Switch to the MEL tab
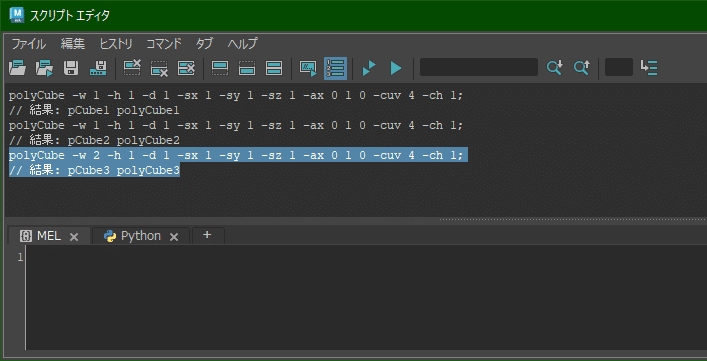This screenshot has width=707, height=361. coord(49,236)
